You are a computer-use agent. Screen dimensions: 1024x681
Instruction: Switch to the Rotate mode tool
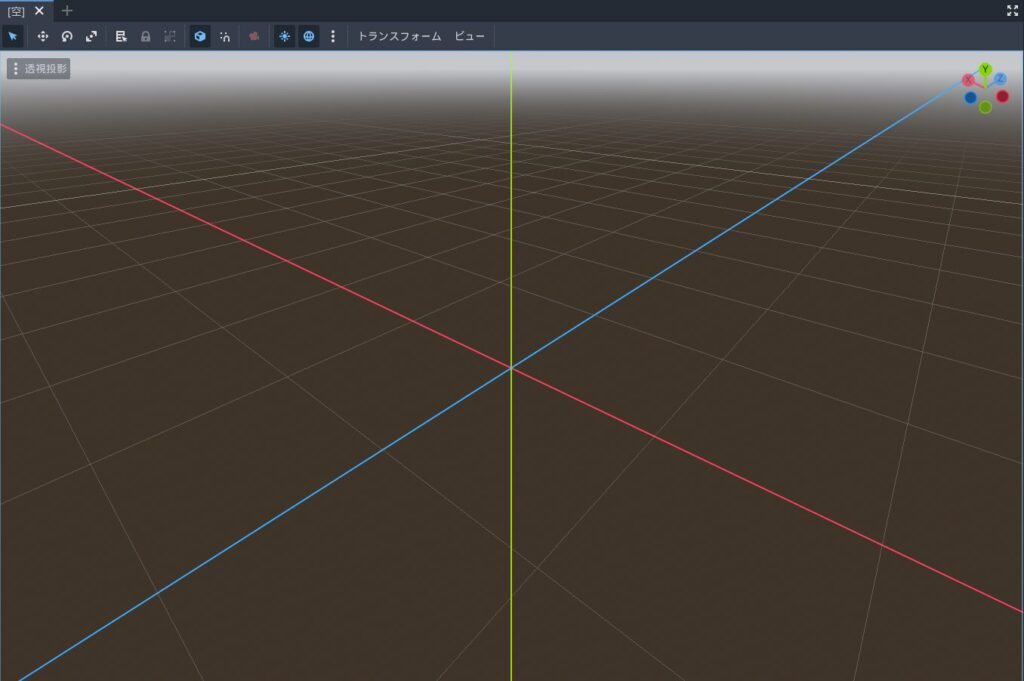tap(67, 37)
